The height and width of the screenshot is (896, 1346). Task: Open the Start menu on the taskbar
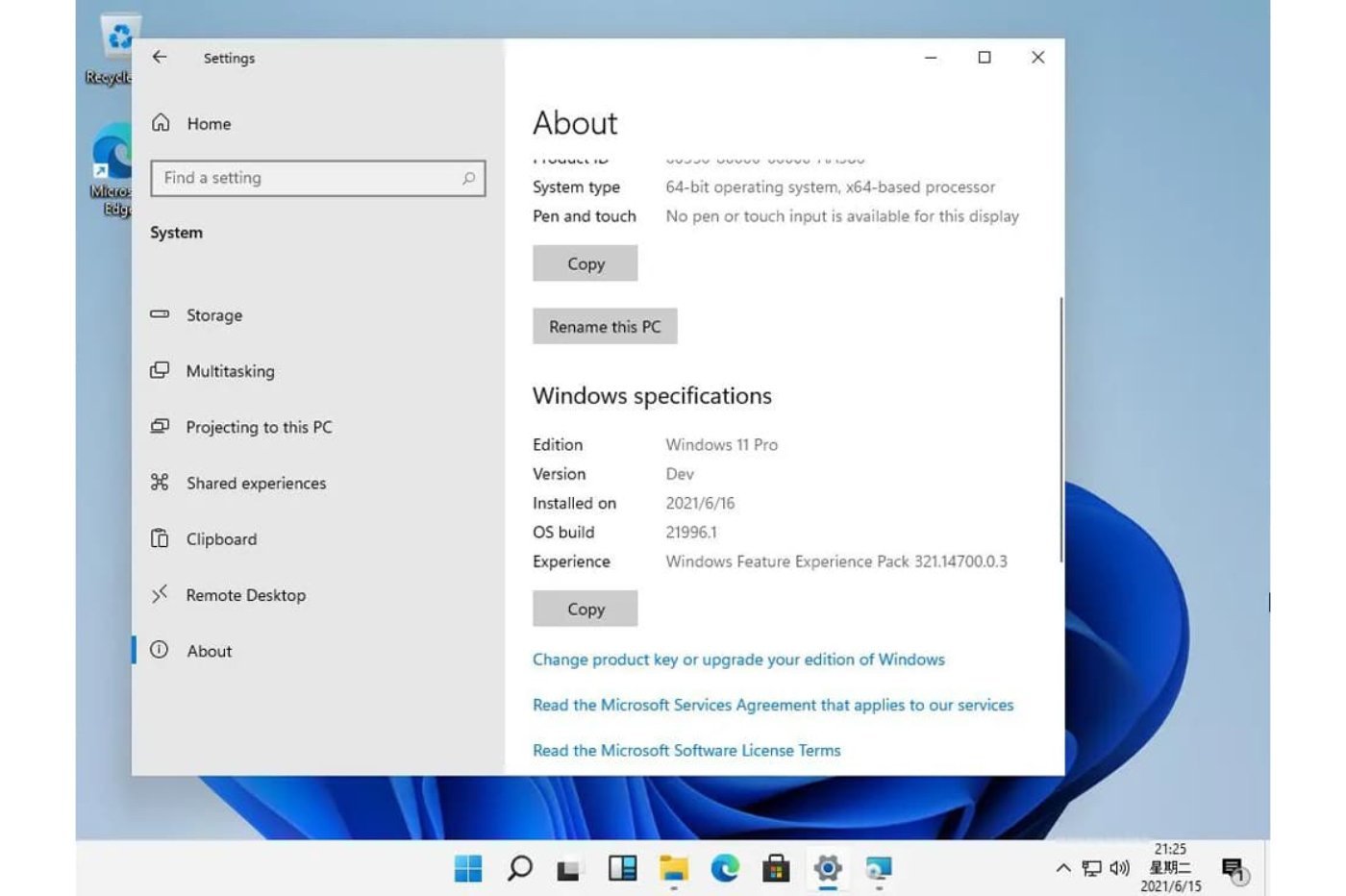(x=468, y=869)
